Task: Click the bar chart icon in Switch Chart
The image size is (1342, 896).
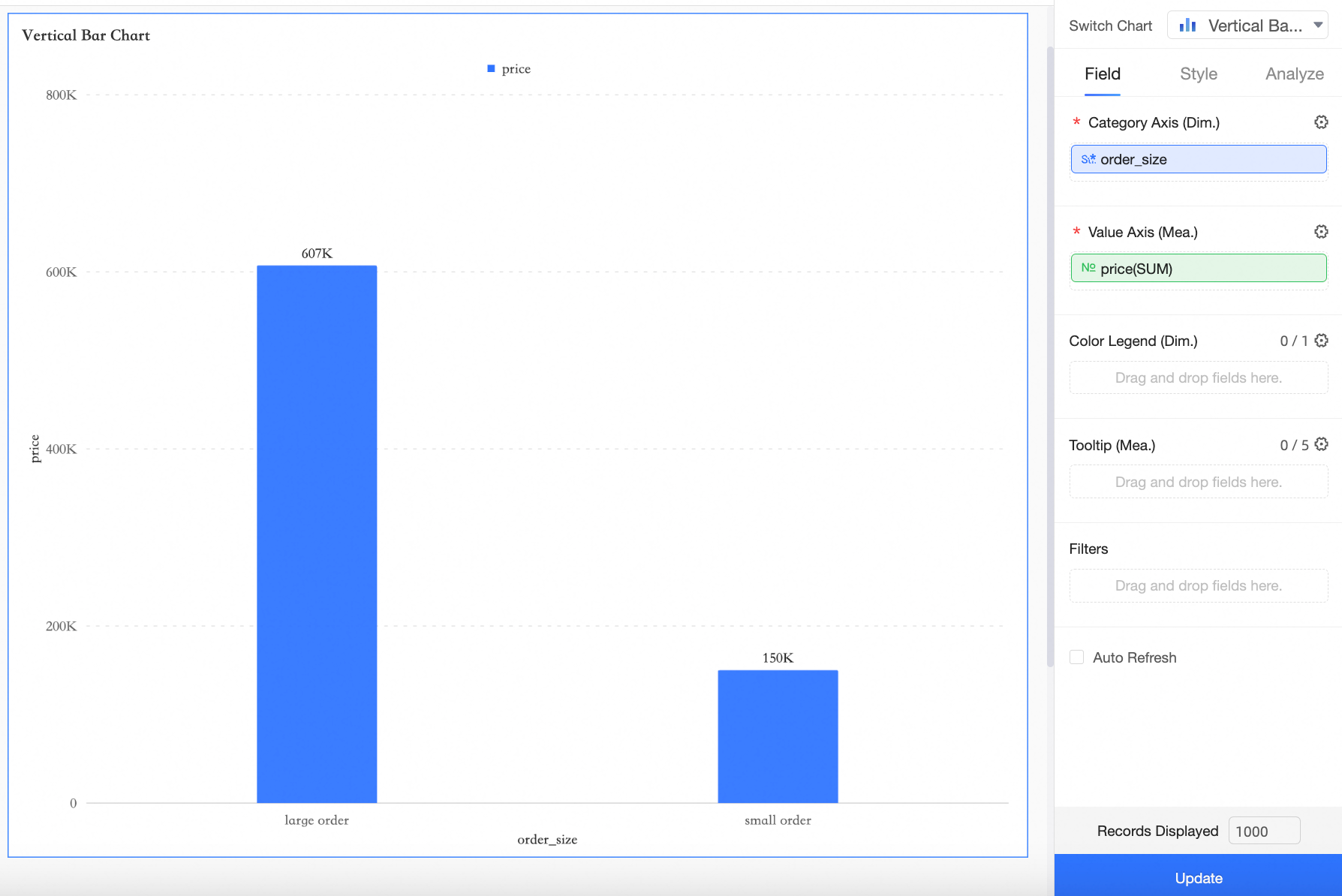Action: click(1187, 26)
